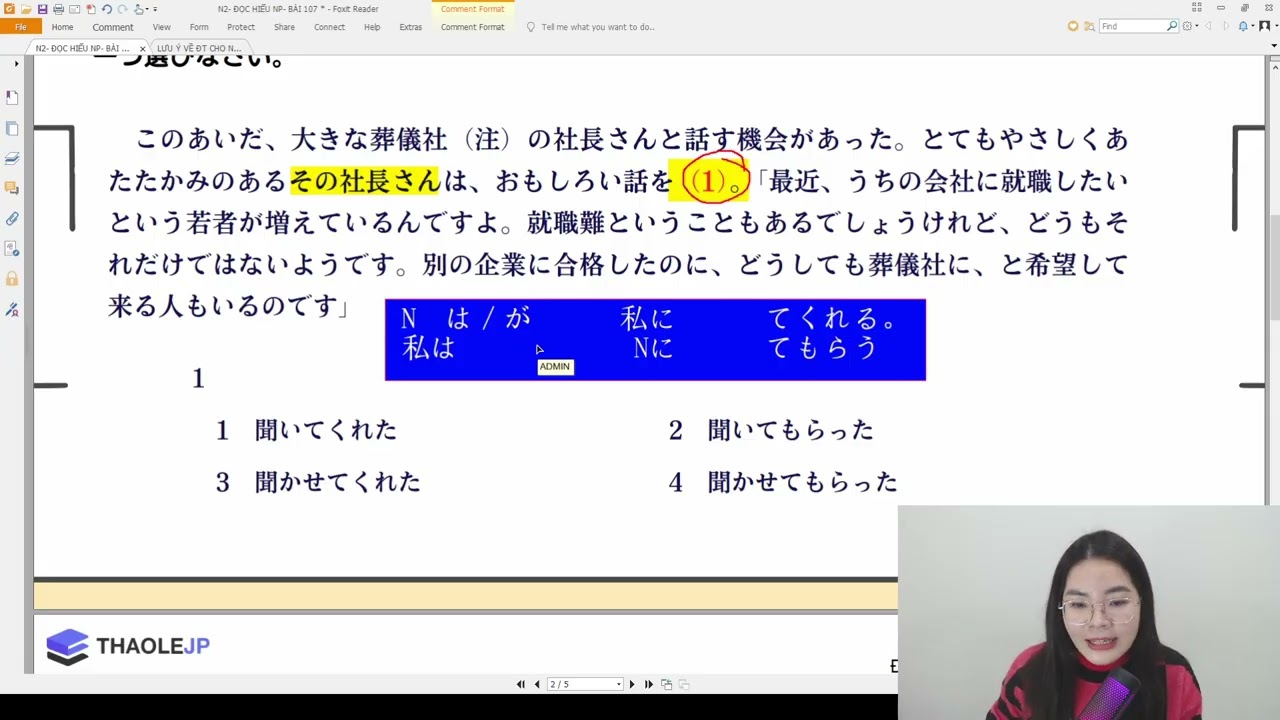Go to the last page button
This screenshot has height=720, width=1280.
point(648,684)
